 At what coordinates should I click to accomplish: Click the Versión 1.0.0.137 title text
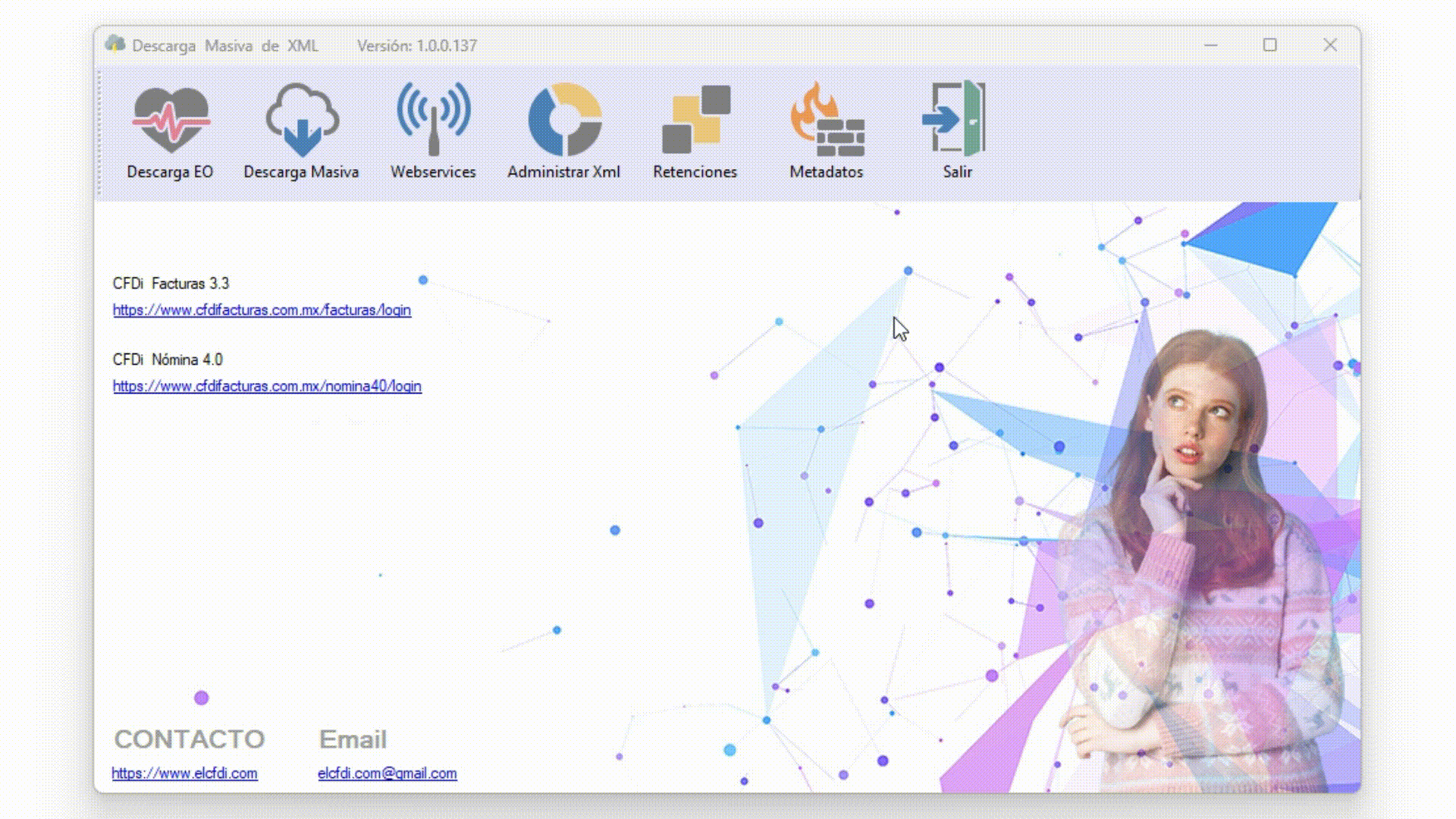point(417,45)
